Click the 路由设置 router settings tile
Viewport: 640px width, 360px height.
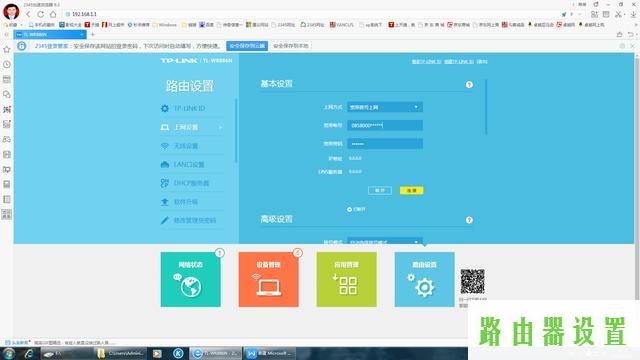click(x=424, y=279)
